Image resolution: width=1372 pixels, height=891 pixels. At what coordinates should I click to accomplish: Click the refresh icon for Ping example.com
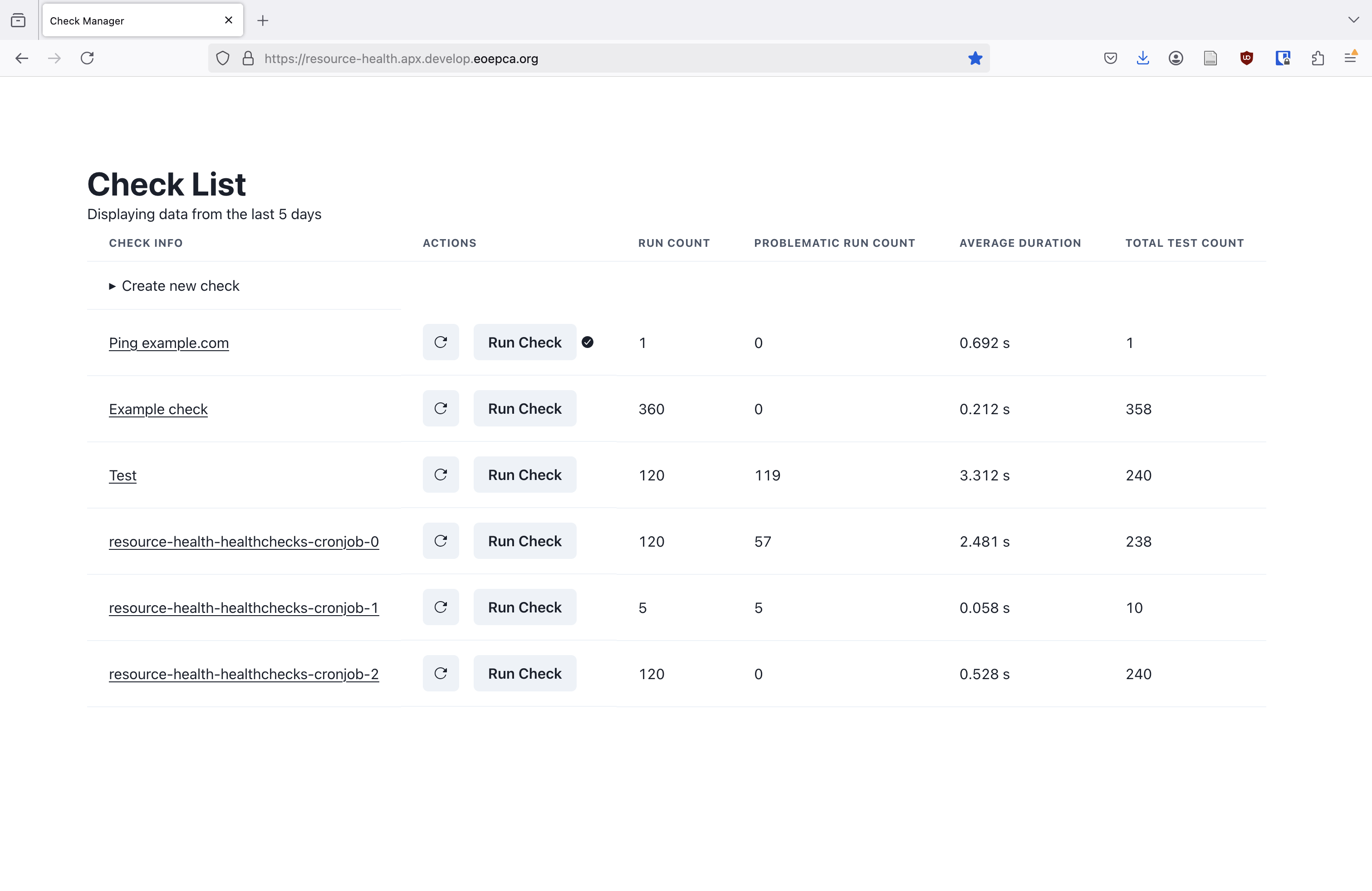[x=441, y=343]
